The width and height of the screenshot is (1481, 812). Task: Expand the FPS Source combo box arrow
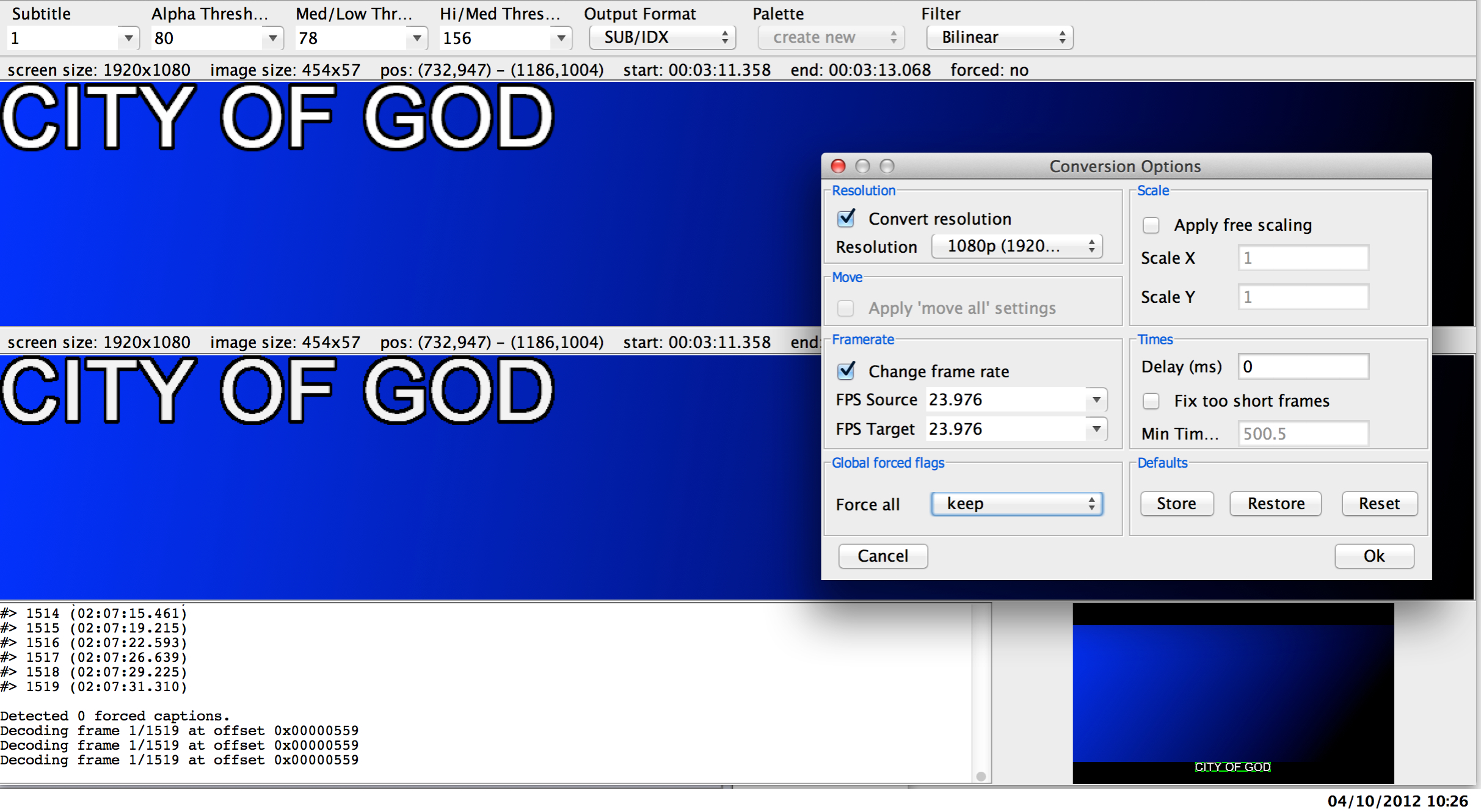1097,400
